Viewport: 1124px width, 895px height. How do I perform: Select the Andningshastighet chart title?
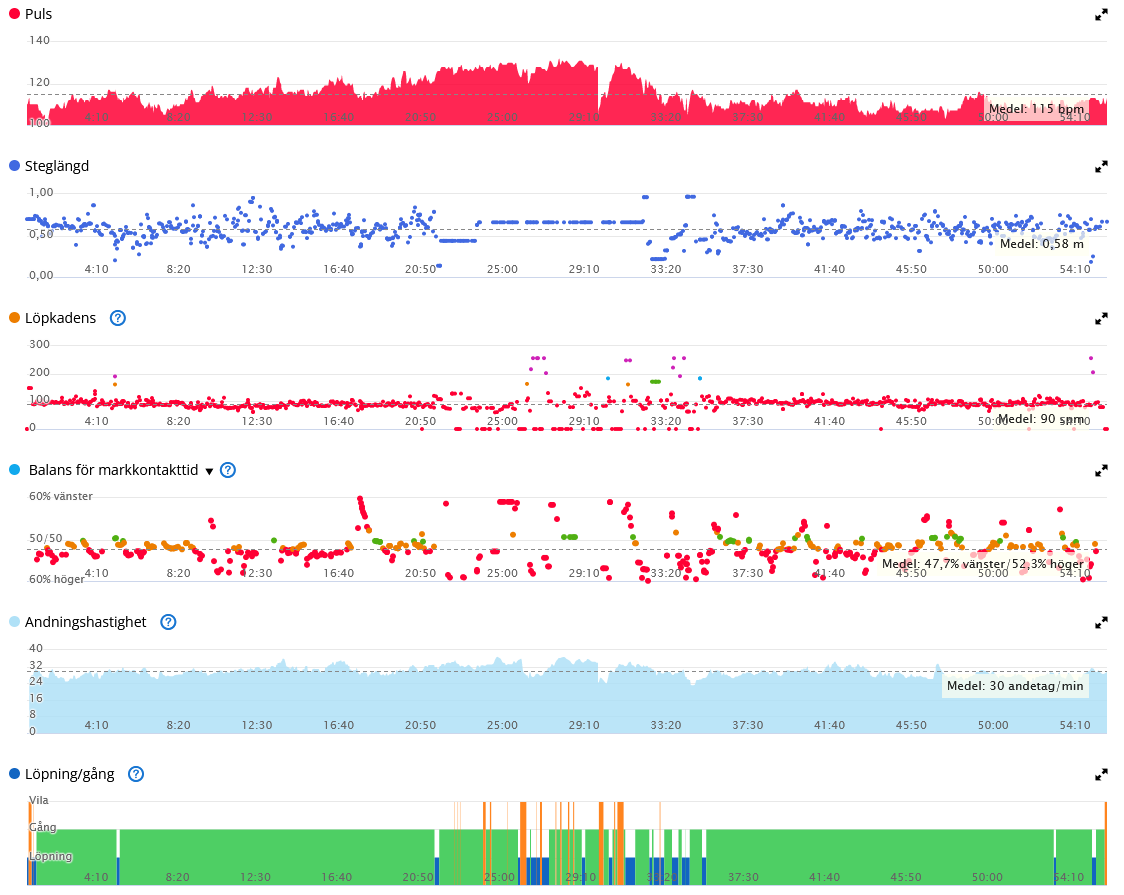(85, 622)
